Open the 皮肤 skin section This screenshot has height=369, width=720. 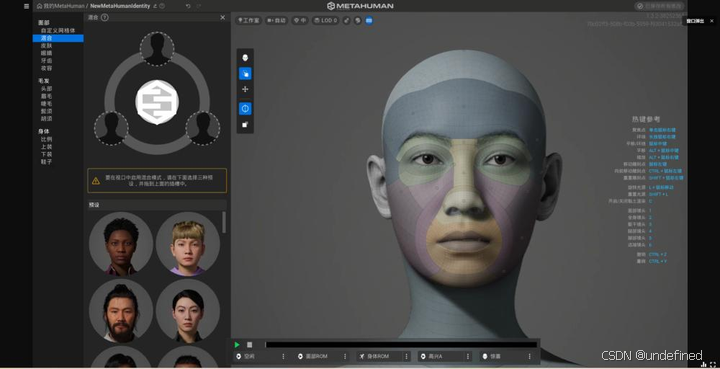coord(46,45)
